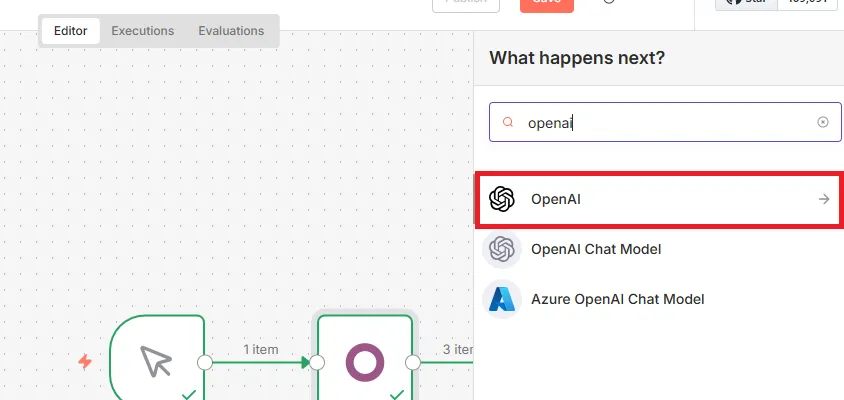Click the purple node output connector
This screenshot has width=844, height=400.
[413, 362]
